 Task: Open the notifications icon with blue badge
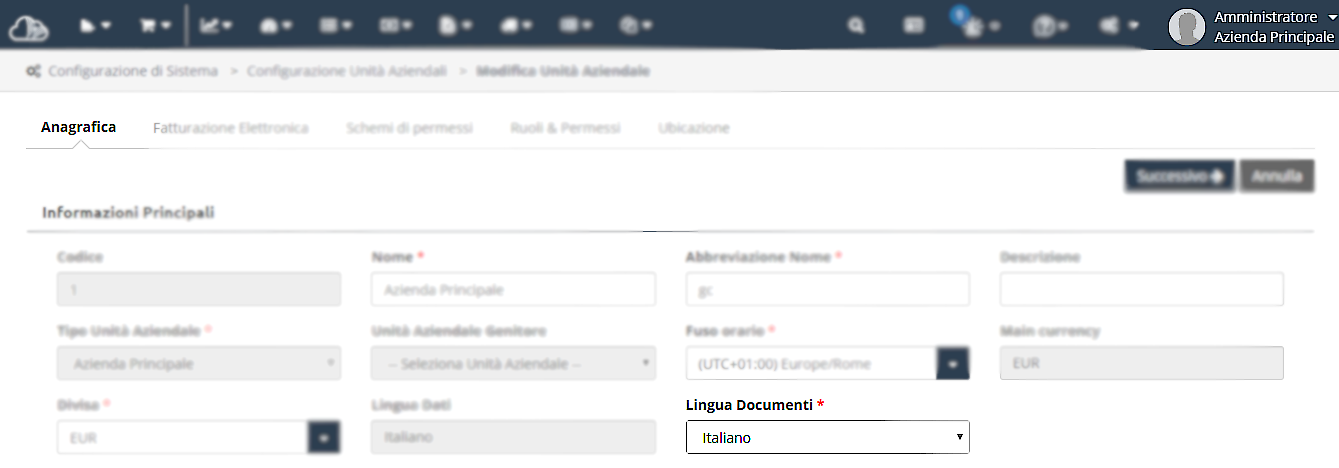click(974, 24)
